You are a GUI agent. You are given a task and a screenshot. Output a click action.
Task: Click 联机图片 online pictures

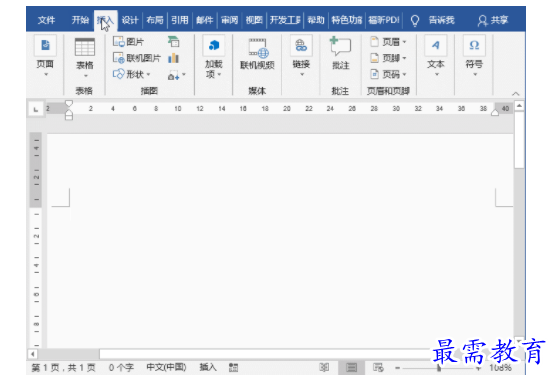[136, 58]
